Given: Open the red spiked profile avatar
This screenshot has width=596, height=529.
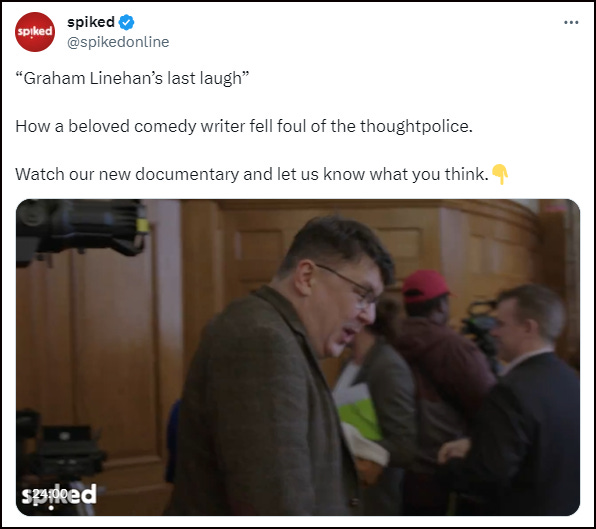Looking at the screenshot, I should 35,32.
